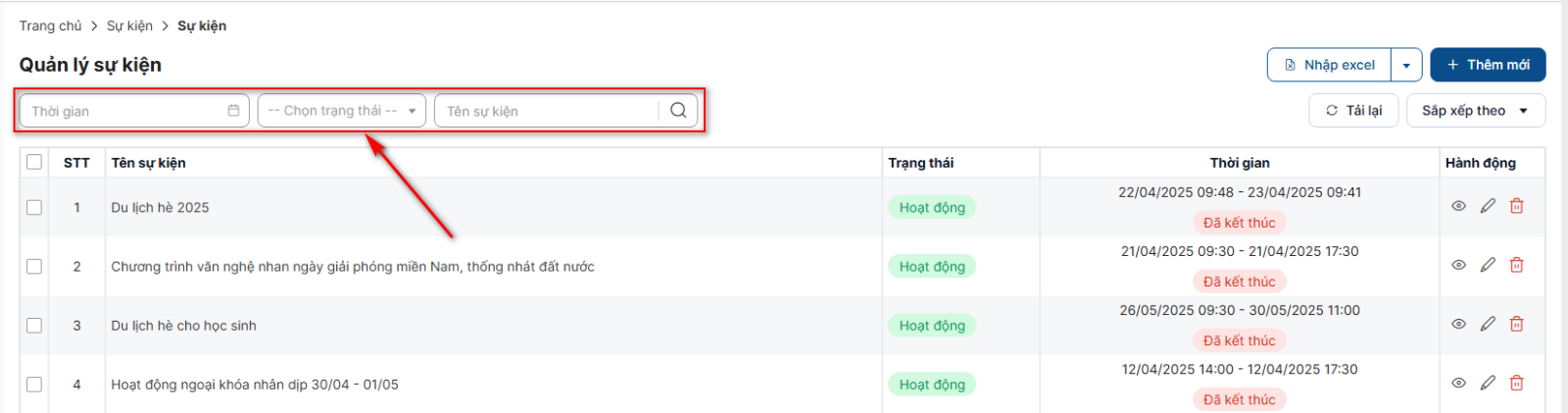Tick the select-all checkbox in table header

(34, 162)
